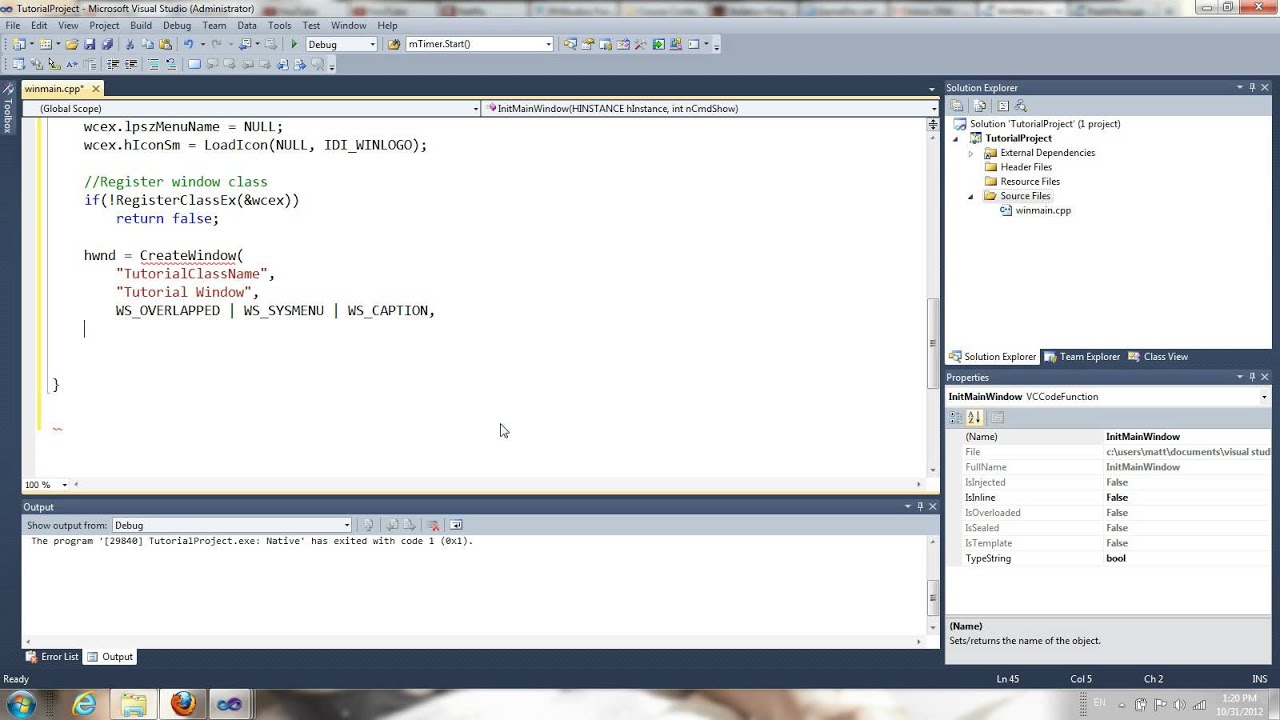The width and height of the screenshot is (1280, 720).
Task: Click the Save All icon
Action: coord(106,44)
